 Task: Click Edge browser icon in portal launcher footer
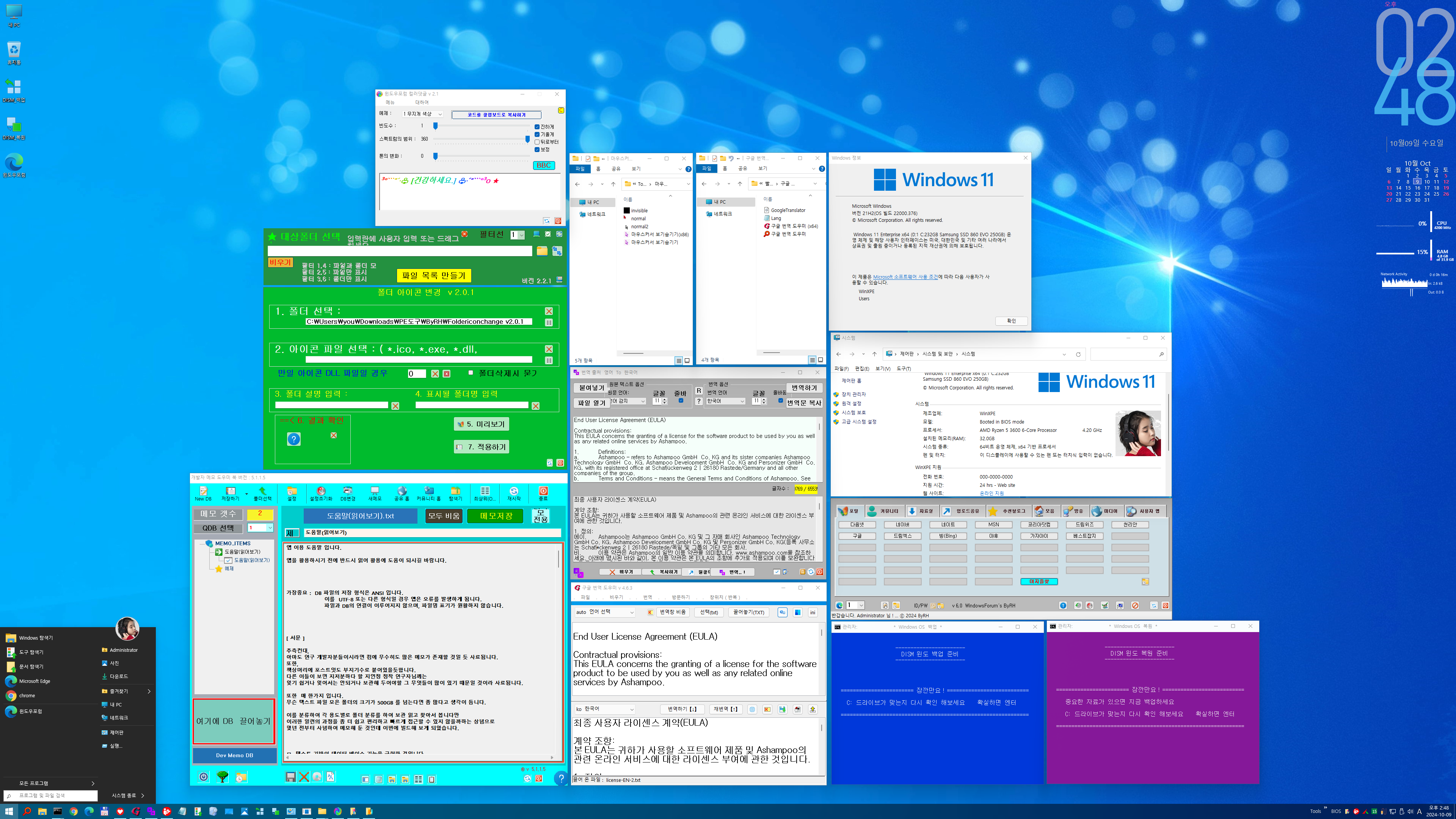[839, 606]
